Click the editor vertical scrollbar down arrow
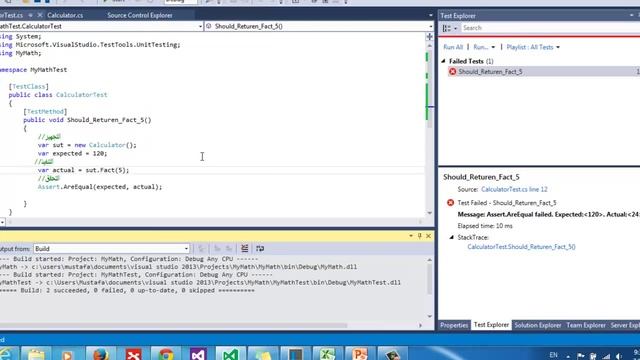The width and height of the screenshot is (640, 360). 429,213
